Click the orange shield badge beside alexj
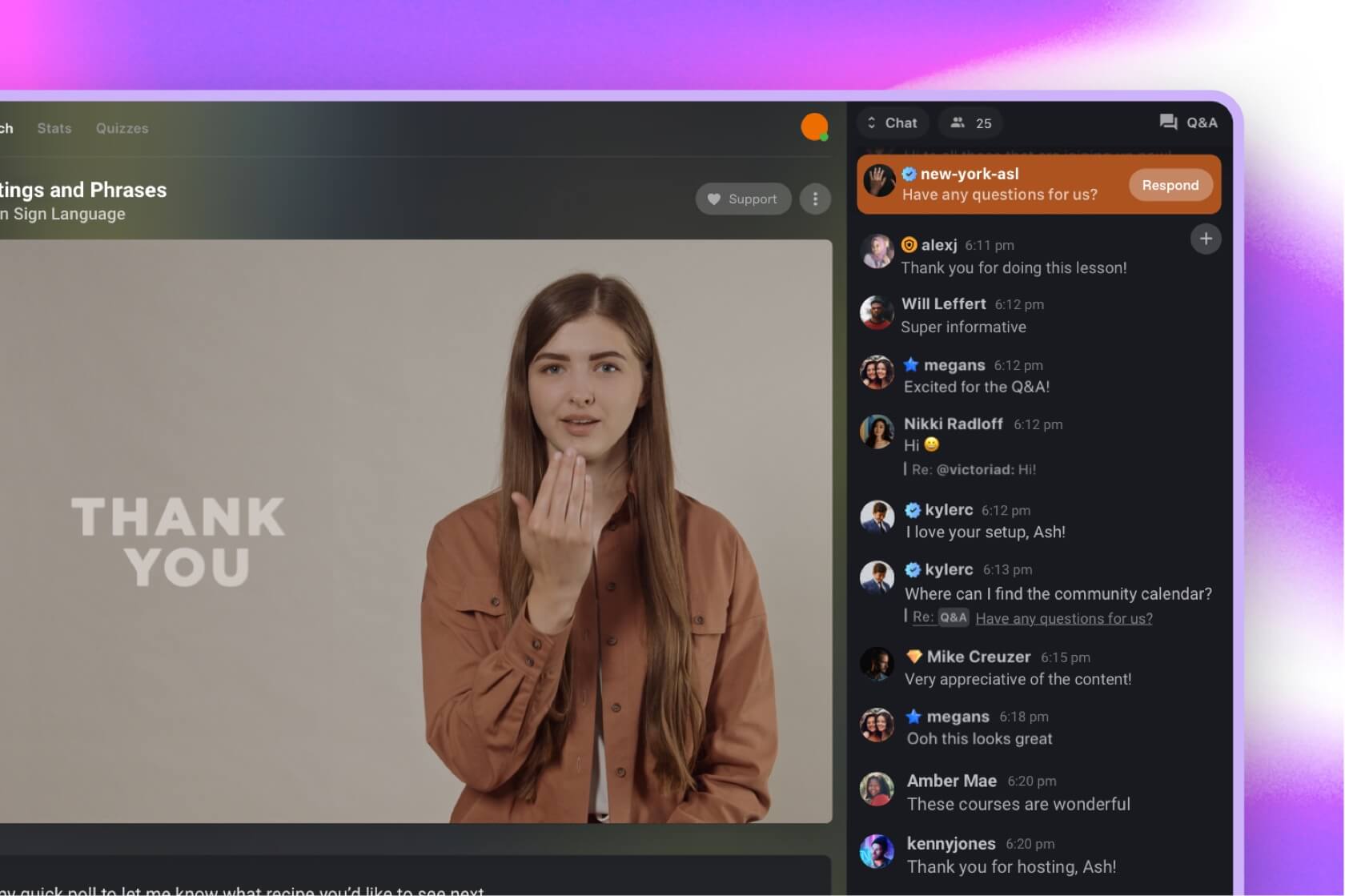 (909, 245)
